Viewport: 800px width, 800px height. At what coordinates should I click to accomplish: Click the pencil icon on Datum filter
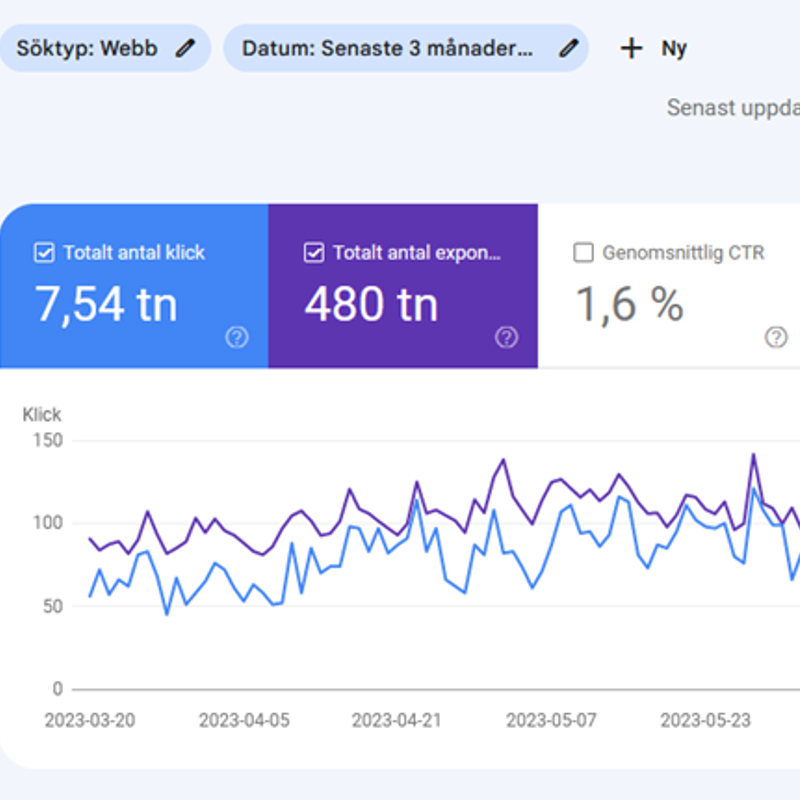coord(568,48)
